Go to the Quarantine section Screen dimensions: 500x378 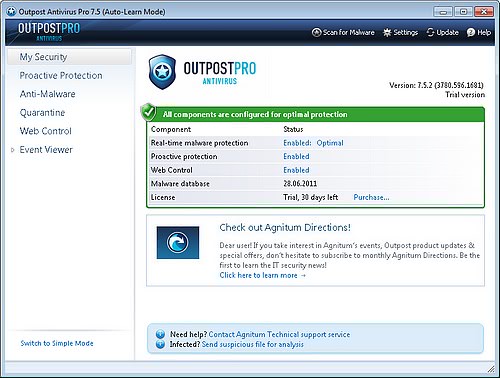(42, 113)
